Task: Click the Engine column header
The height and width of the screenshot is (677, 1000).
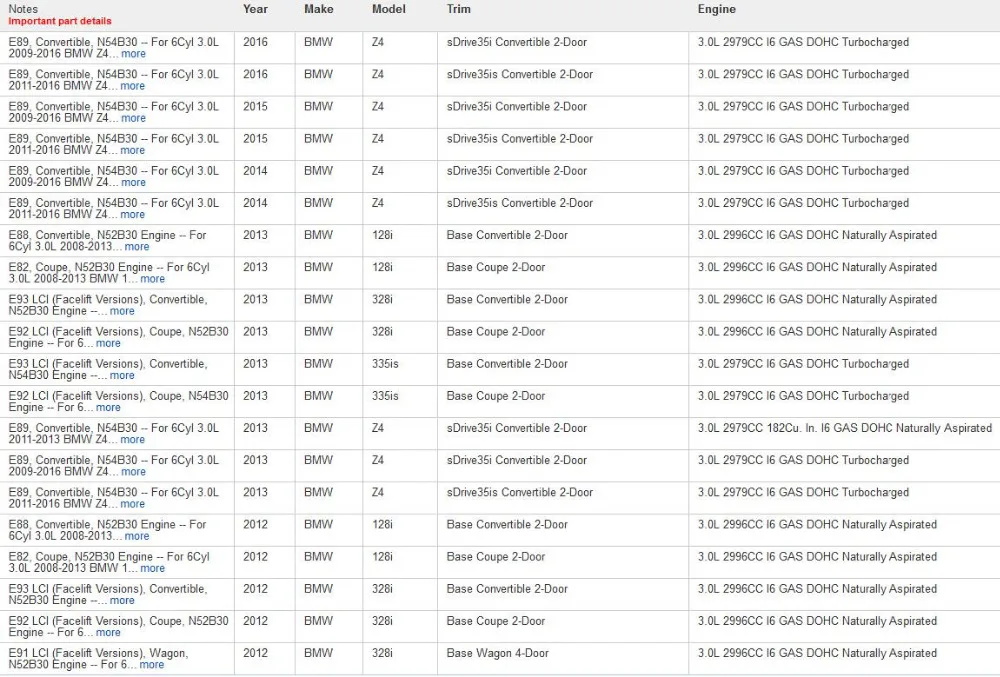Action: [716, 9]
